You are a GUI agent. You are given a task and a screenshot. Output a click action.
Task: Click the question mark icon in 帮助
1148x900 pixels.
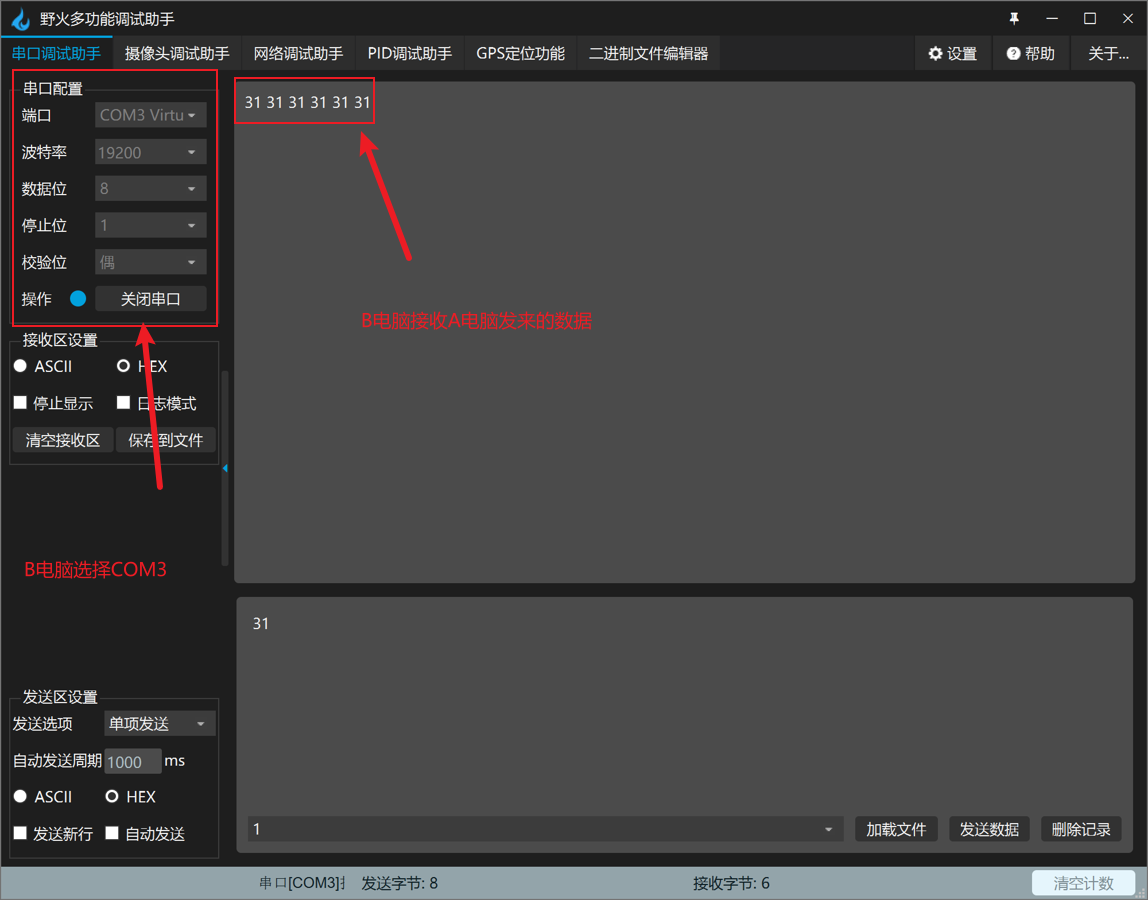(1013, 53)
